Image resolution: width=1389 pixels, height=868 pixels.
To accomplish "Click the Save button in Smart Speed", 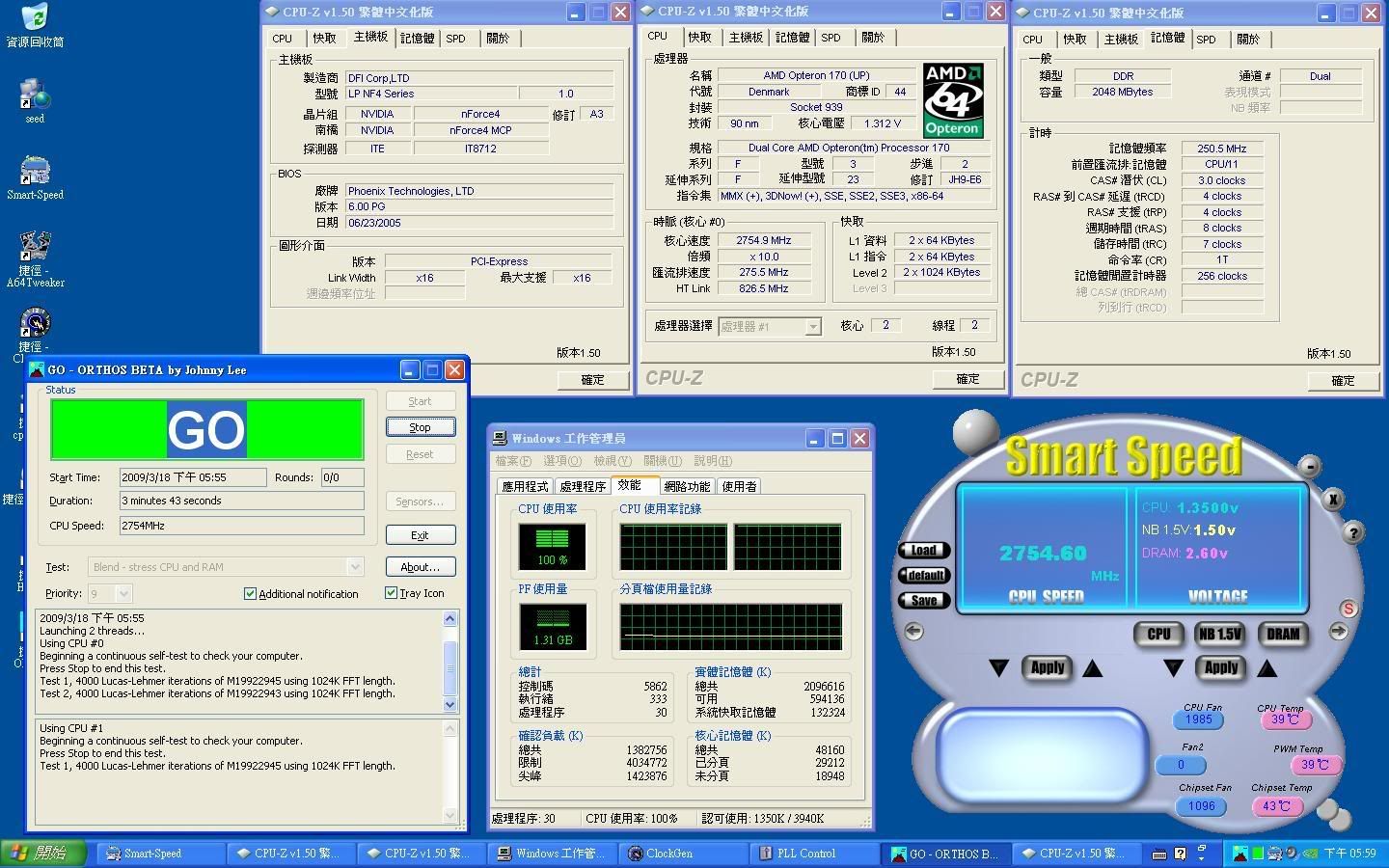I will [x=924, y=600].
